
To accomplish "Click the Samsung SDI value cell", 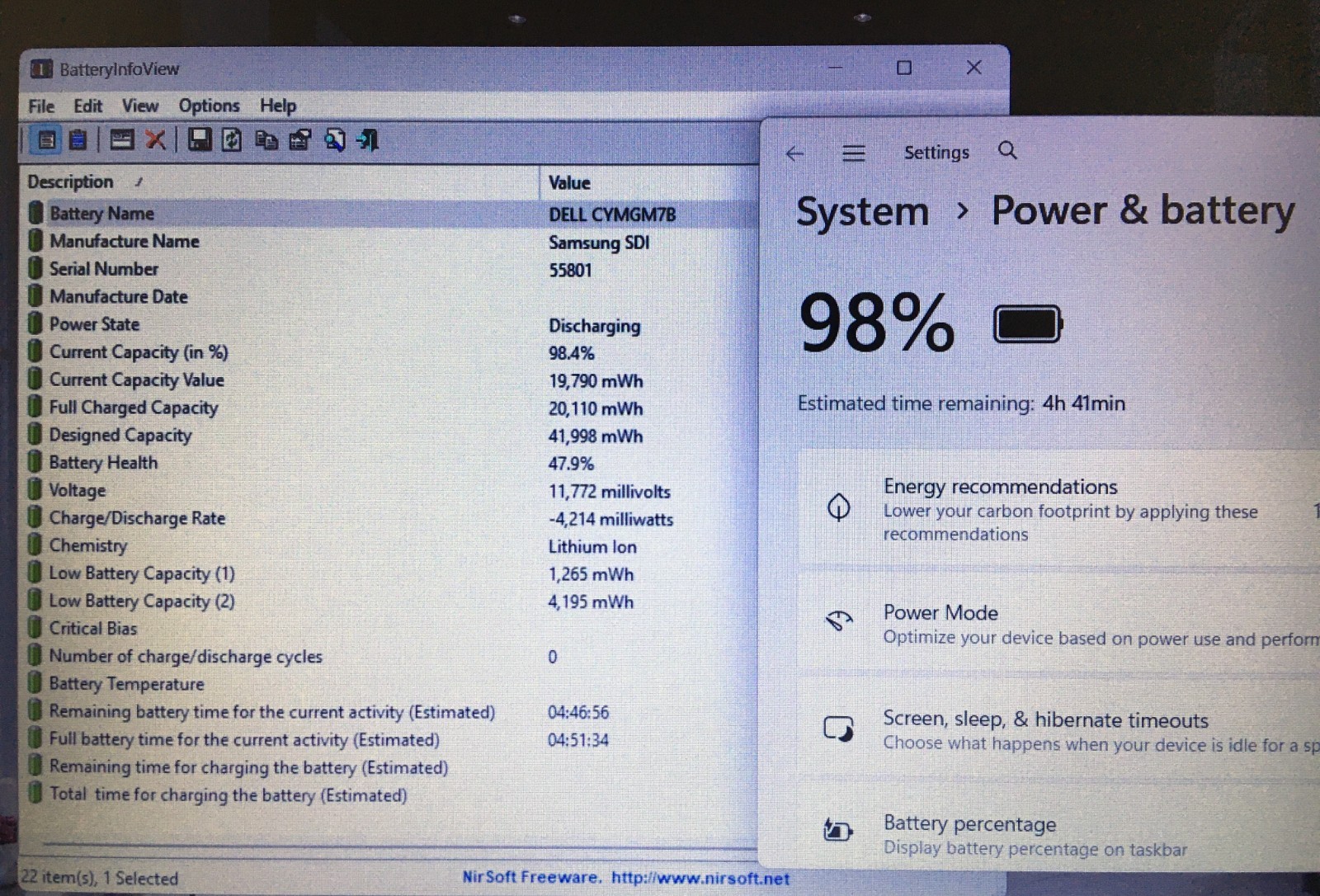I will [x=599, y=243].
